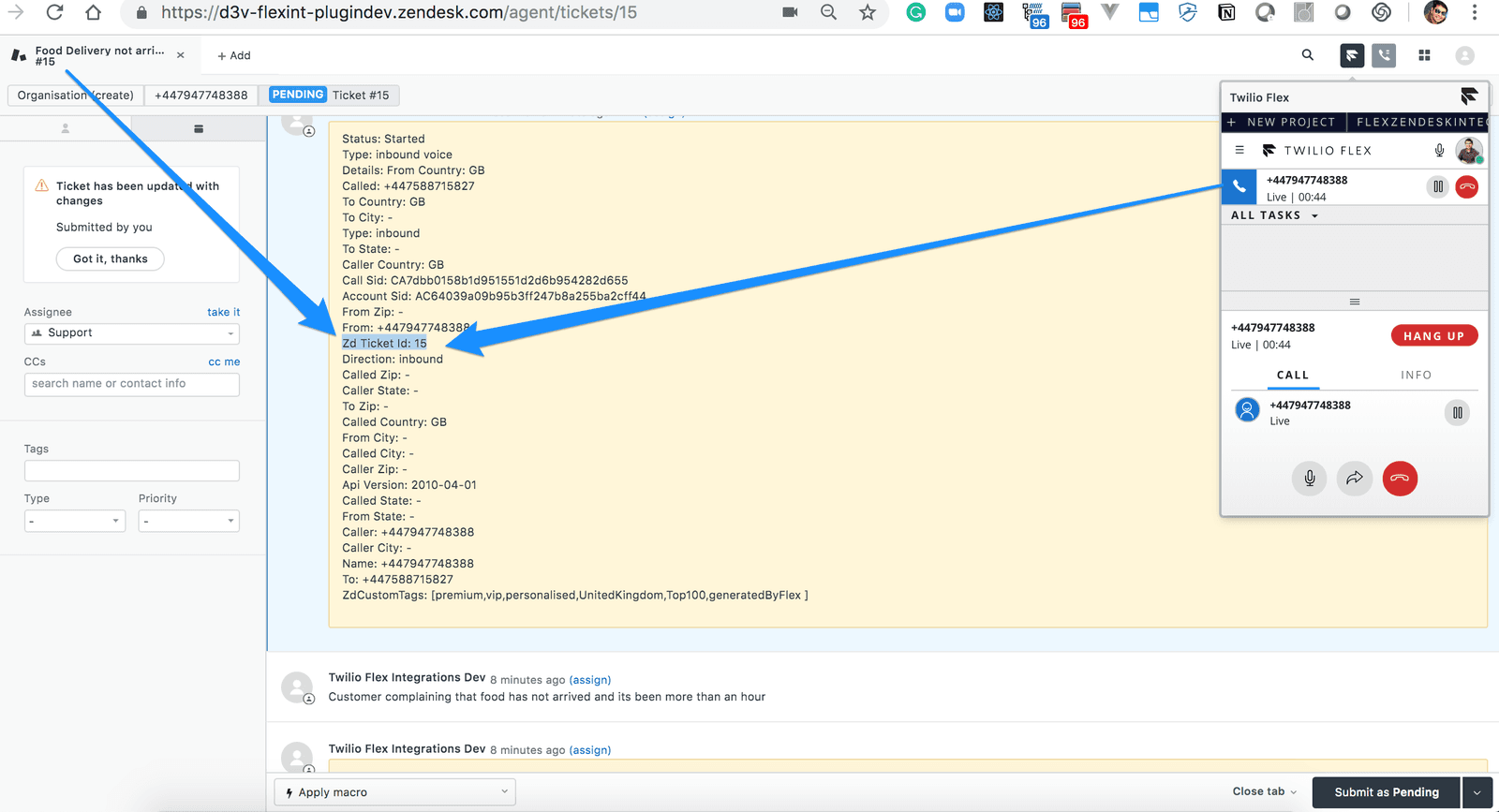Click Twilio Flex Integrations Dev author name above food comment
The height and width of the screenshot is (812, 1499).
point(407,678)
